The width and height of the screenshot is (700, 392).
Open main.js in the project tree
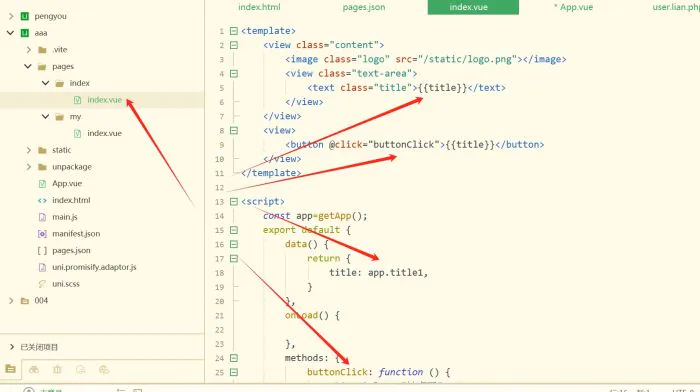(65, 217)
